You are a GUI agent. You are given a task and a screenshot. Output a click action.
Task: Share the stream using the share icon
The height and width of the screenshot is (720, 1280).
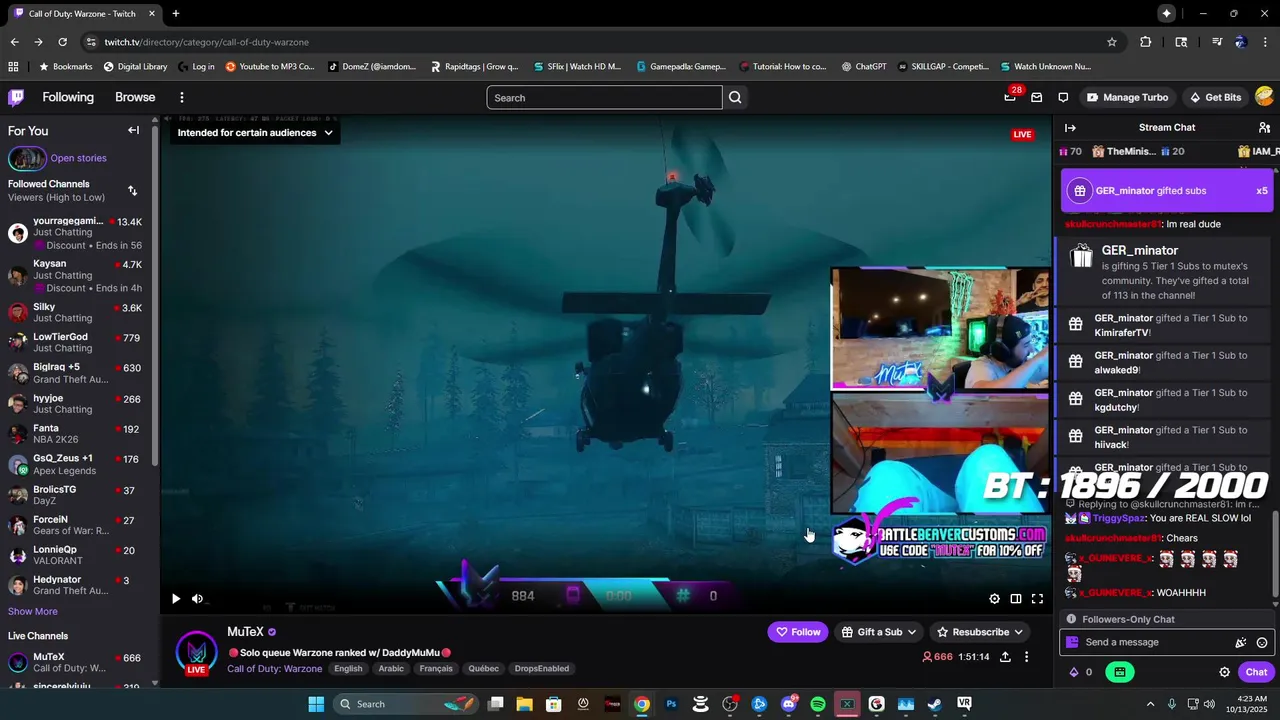[x=1005, y=657]
